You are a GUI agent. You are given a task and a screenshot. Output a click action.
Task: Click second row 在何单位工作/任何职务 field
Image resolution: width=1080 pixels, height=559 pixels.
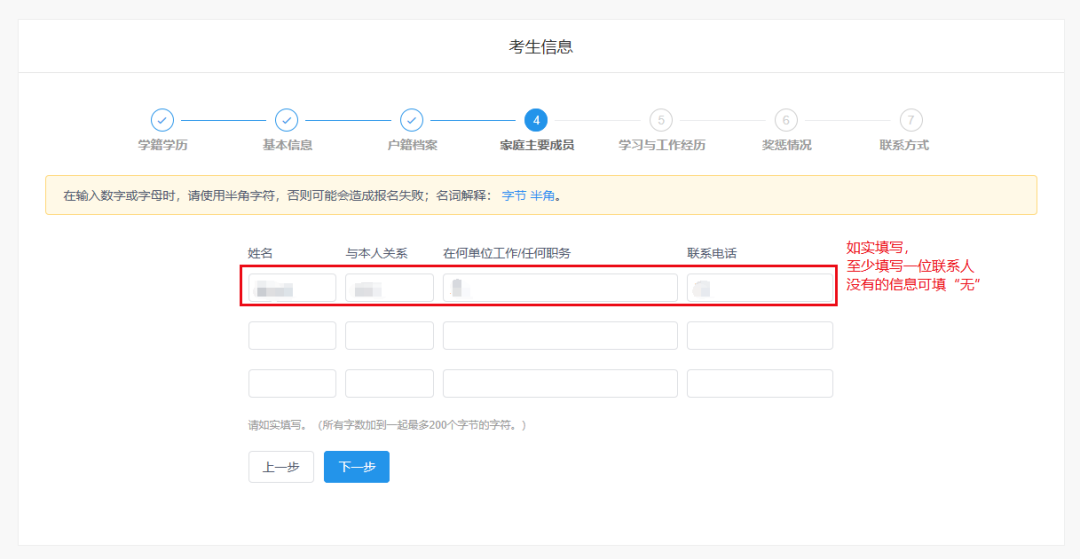click(x=560, y=336)
